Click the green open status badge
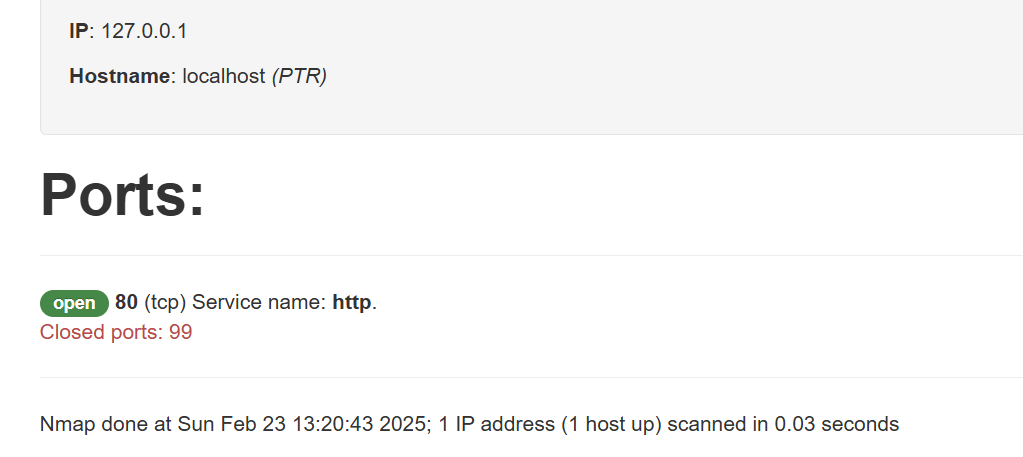 74,304
